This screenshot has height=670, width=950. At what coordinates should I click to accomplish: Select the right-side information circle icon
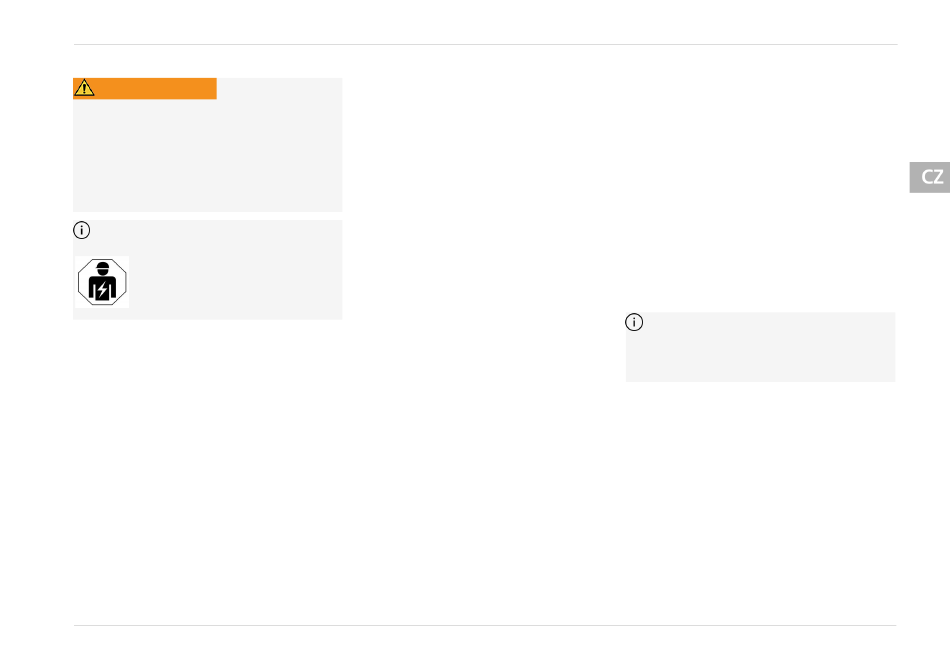[x=634, y=322]
